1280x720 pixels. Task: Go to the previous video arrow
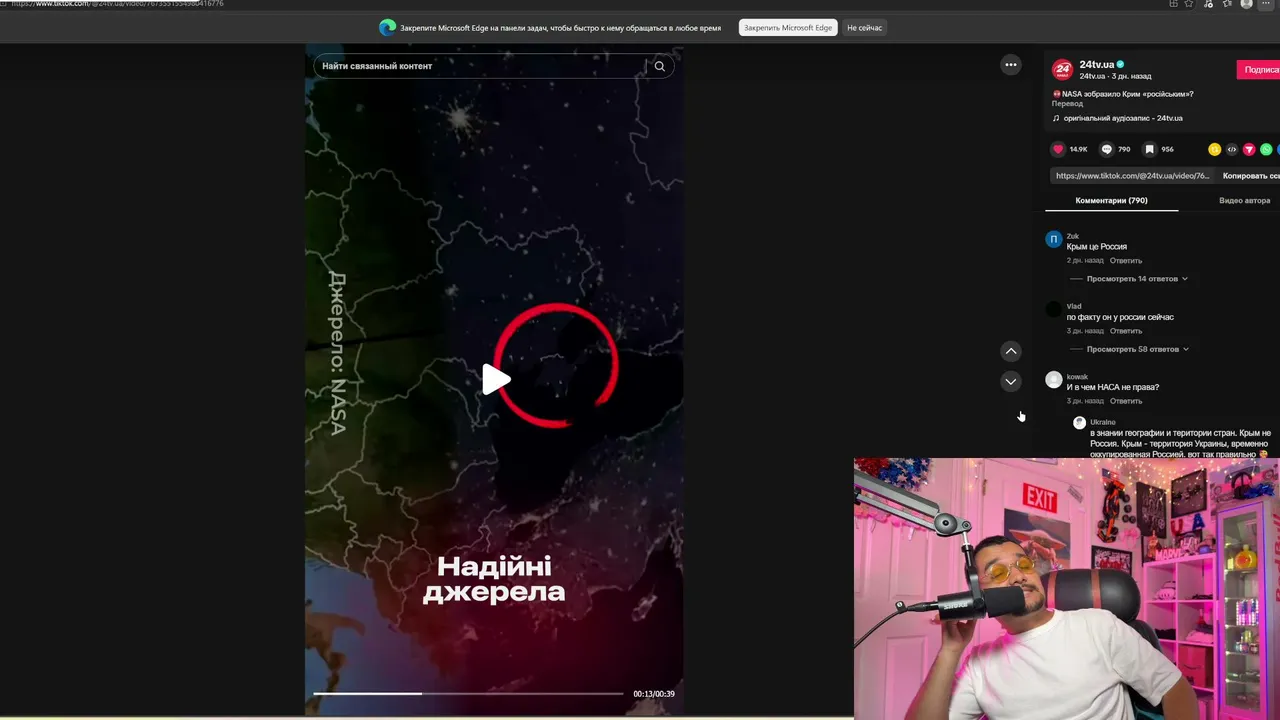pyautogui.click(x=1011, y=351)
